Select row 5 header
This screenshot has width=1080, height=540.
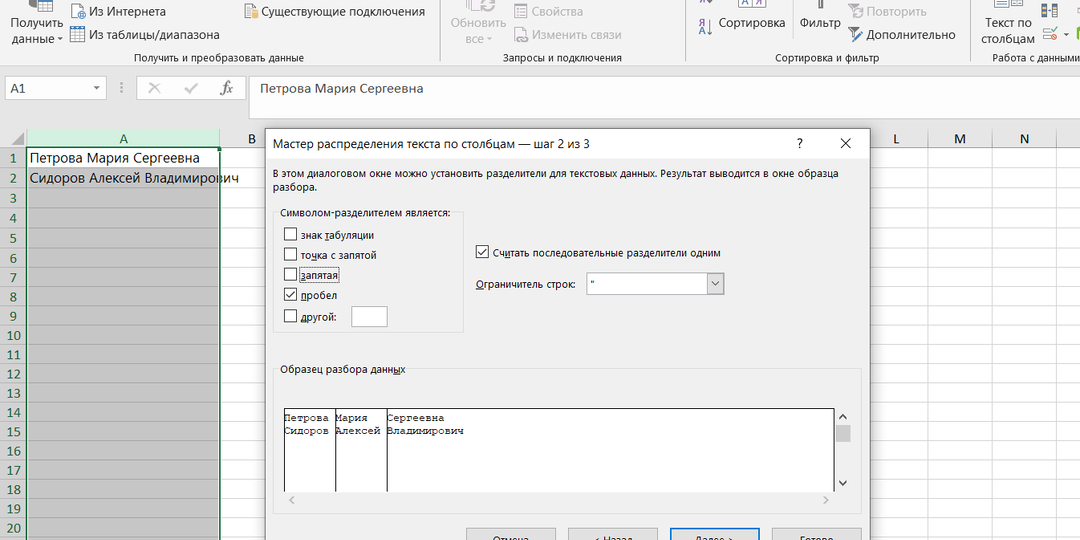[13, 238]
